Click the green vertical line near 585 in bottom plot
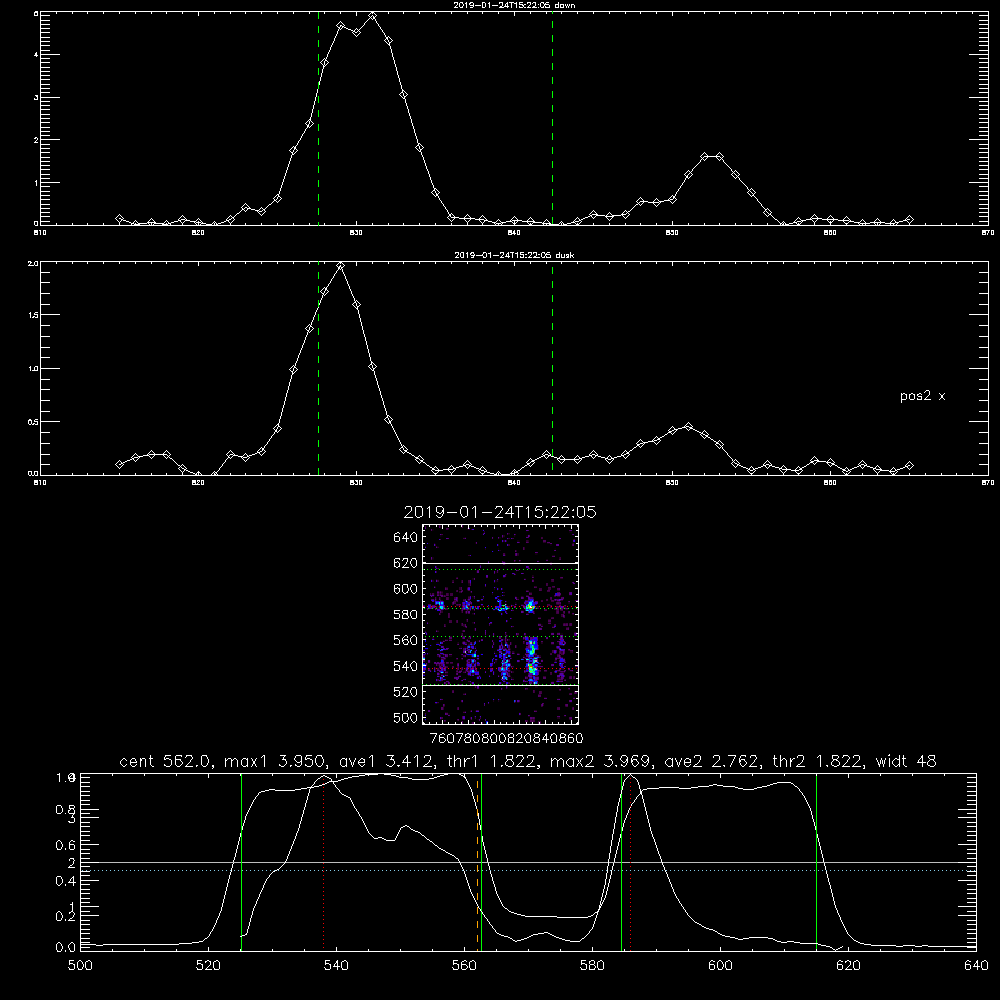The height and width of the screenshot is (1000, 1000). point(621,862)
